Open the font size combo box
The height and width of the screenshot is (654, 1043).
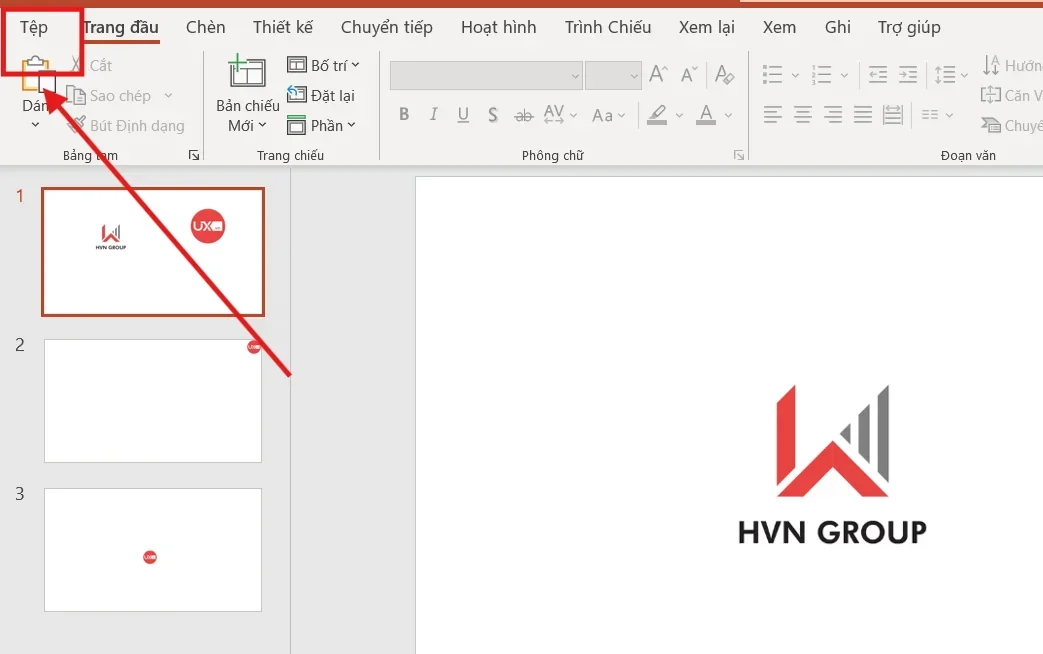coord(613,76)
